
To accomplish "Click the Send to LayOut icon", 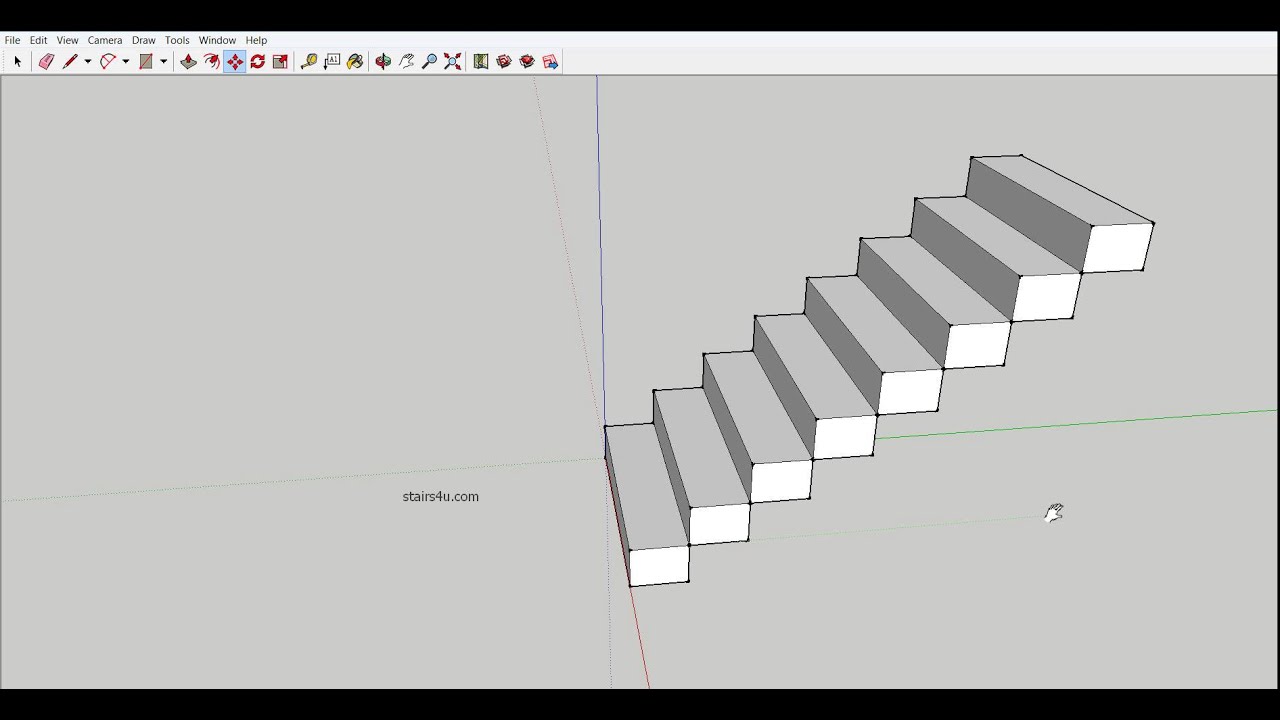I will click(x=550, y=61).
